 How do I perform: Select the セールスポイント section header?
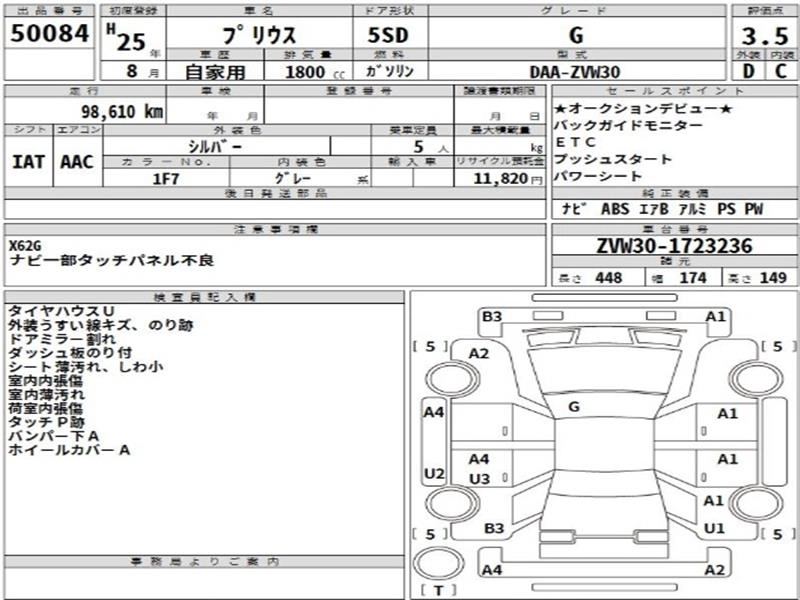pos(675,91)
